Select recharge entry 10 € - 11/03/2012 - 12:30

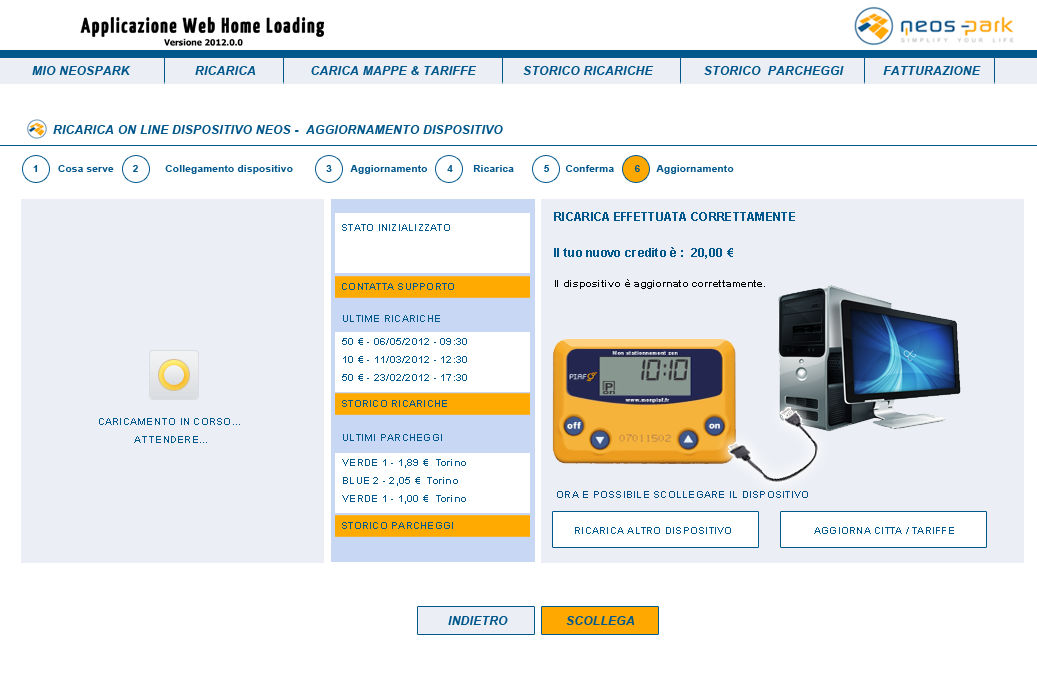(x=404, y=359)
